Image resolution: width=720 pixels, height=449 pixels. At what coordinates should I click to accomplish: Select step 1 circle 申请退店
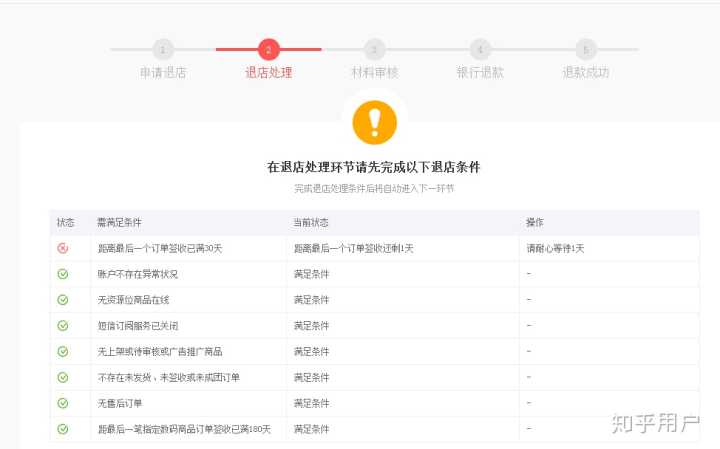[x=163, y=49]
